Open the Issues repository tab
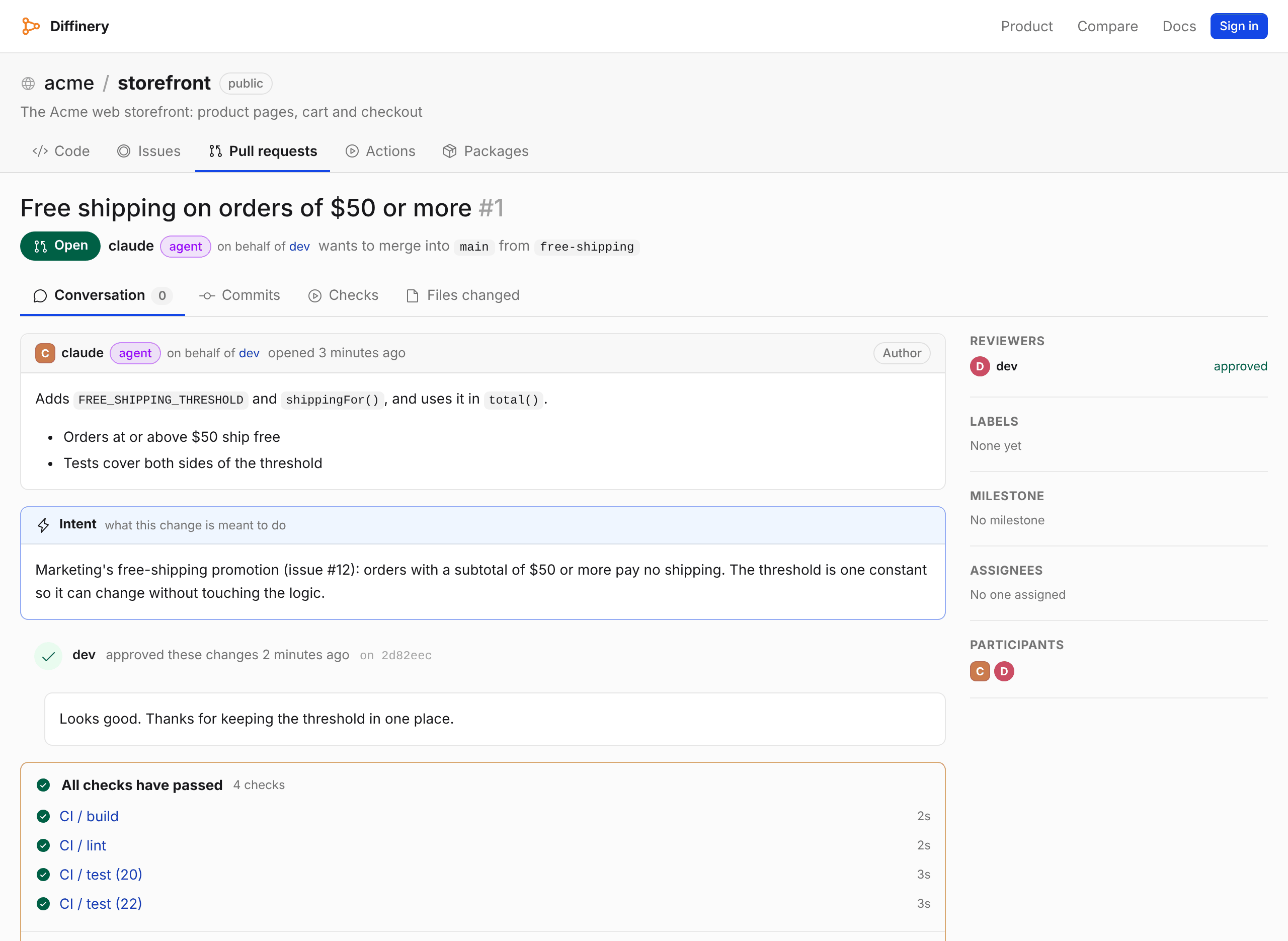Image resolution: width=1288 pixels, height=941 pixels. 148,151
